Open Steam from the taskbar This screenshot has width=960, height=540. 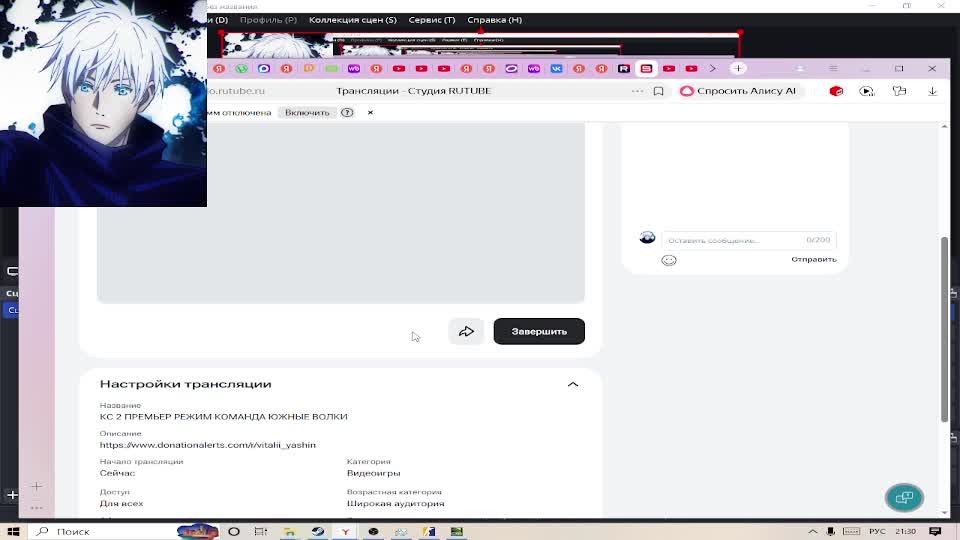(x=317, y=531)
